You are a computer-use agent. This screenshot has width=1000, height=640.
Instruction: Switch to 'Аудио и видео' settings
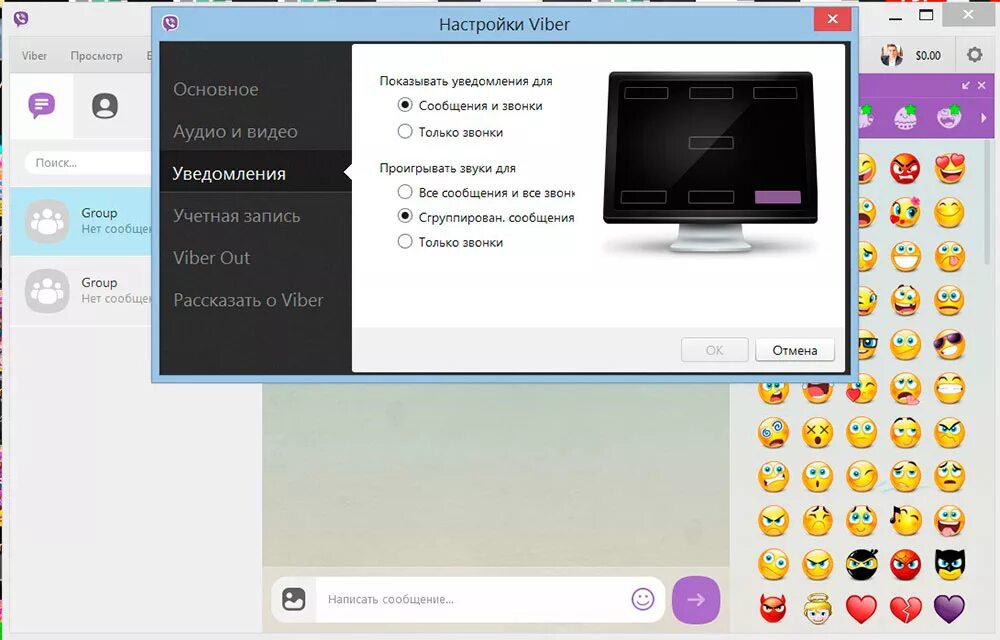[x=235, y=131]
